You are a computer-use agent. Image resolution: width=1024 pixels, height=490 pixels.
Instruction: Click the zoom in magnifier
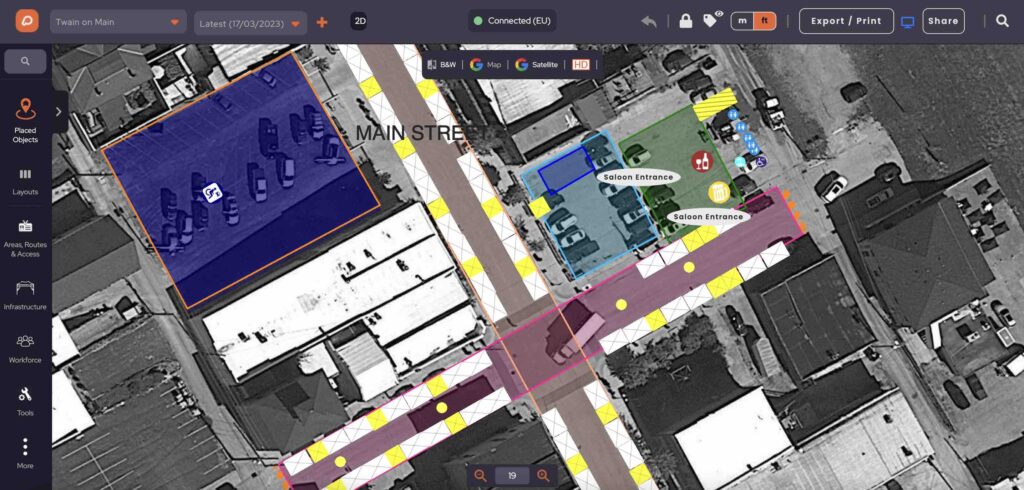(x=543, y=476)
